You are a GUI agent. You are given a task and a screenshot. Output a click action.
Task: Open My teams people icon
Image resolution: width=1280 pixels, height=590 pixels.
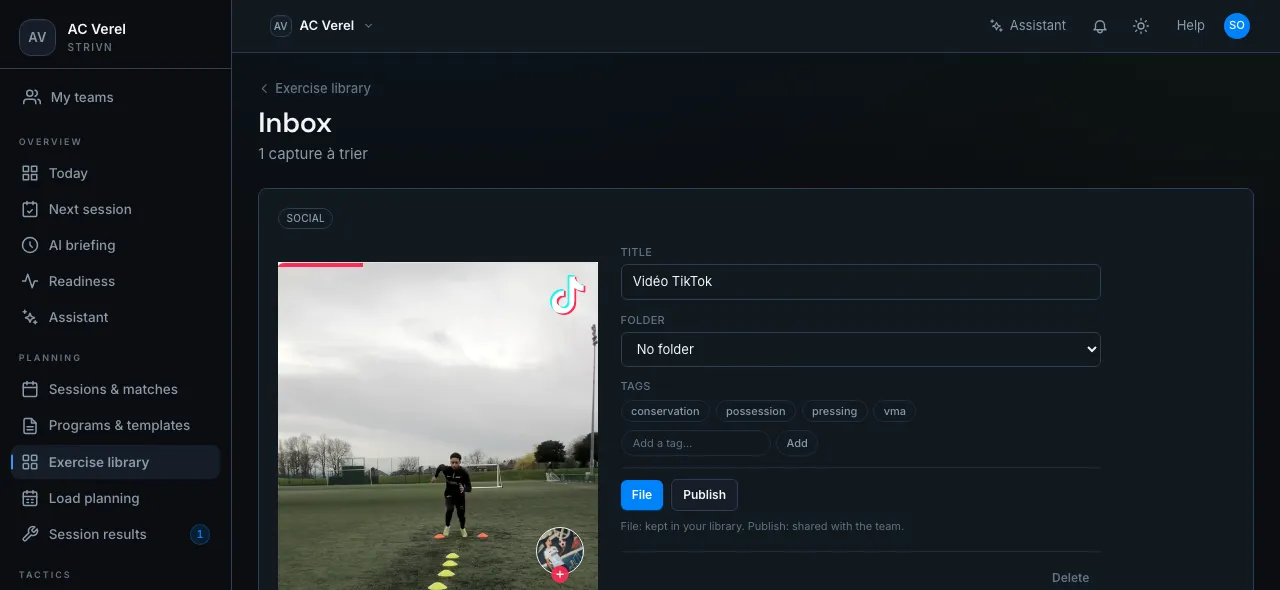[x=32, y=97]
